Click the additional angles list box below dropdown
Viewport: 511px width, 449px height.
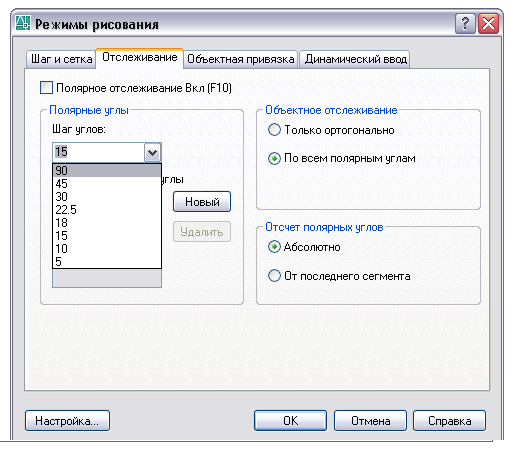tap(107, 278)
